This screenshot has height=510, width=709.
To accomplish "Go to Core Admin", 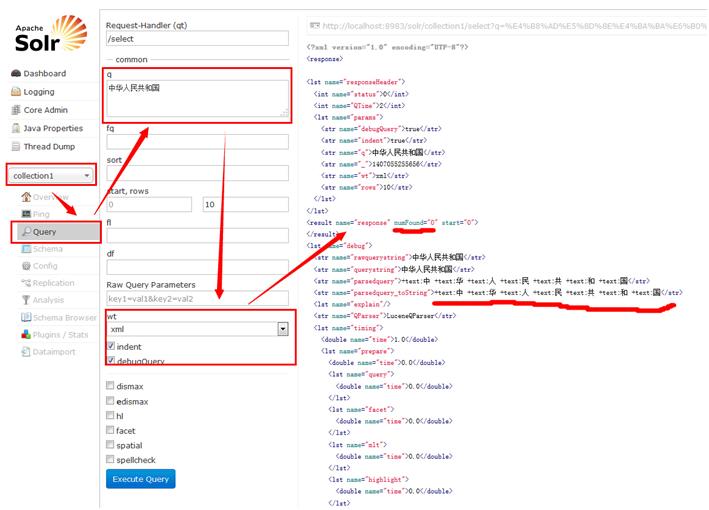I will click(46, 110).
